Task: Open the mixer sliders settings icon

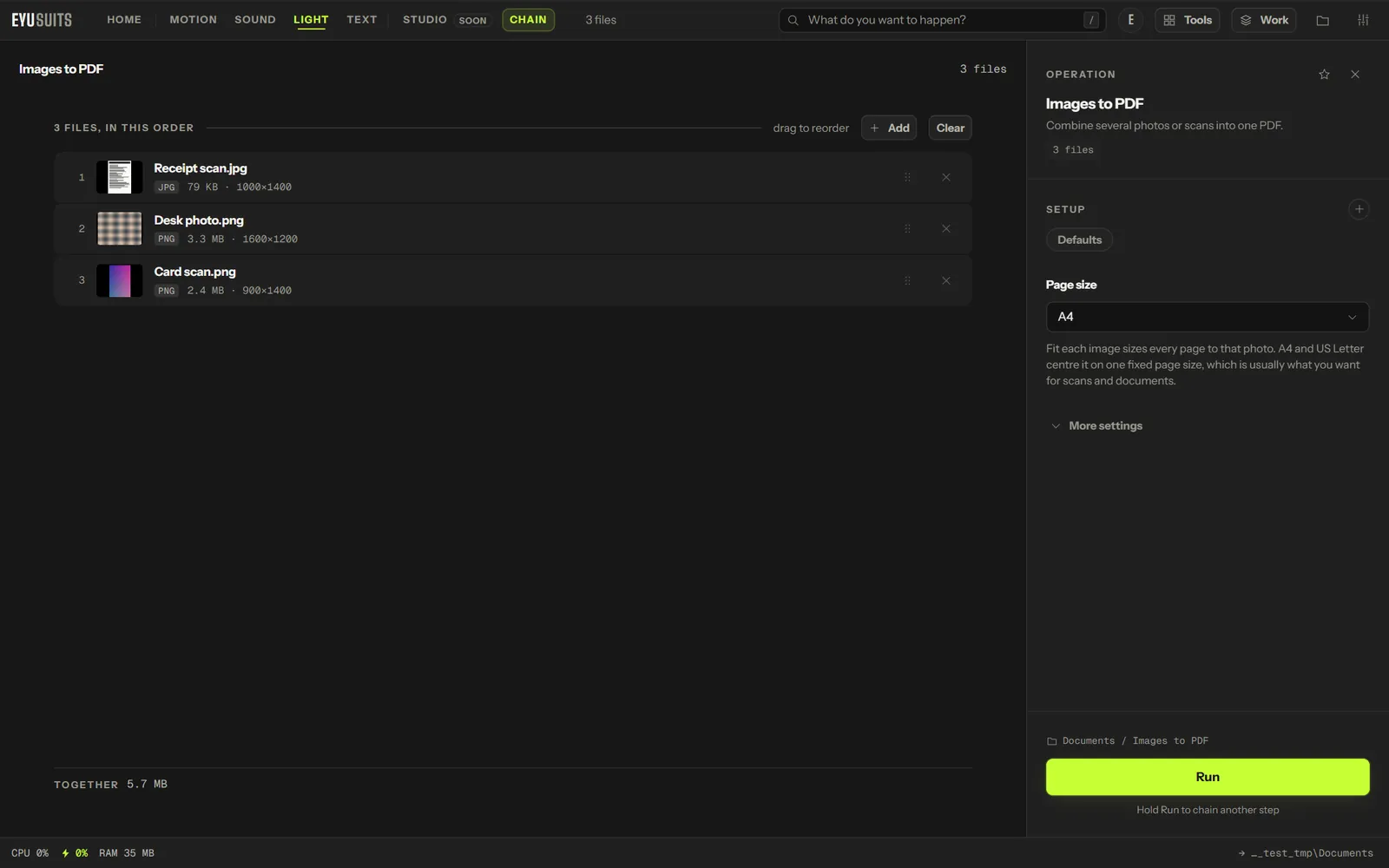Action: click(x=1363, y=20)
